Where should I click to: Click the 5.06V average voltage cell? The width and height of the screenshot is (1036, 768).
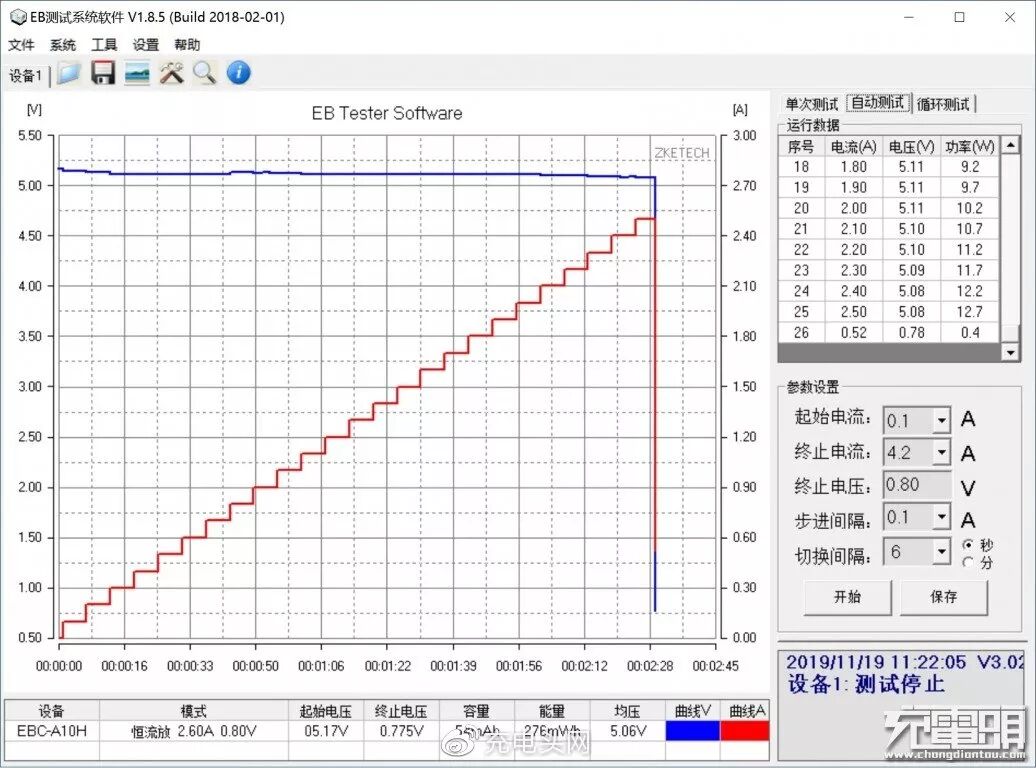pos(626,730)
